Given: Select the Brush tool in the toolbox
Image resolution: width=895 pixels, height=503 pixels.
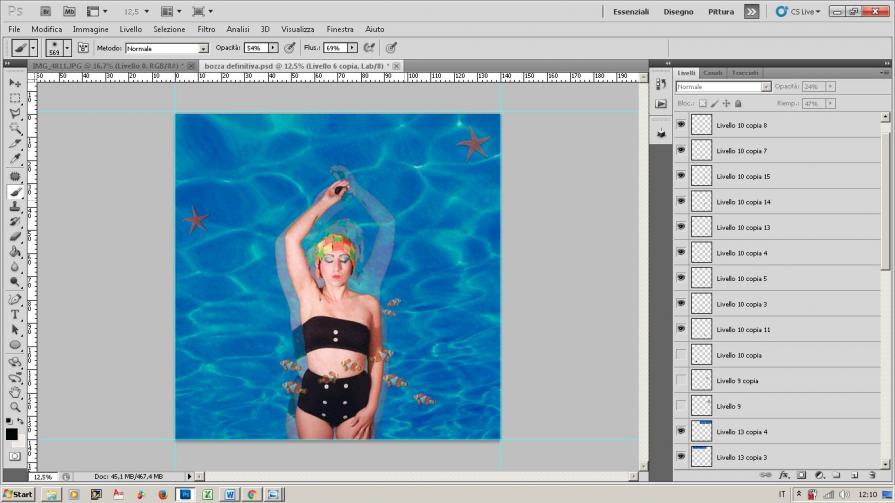Looking at the screenshot, I should 15,191.
